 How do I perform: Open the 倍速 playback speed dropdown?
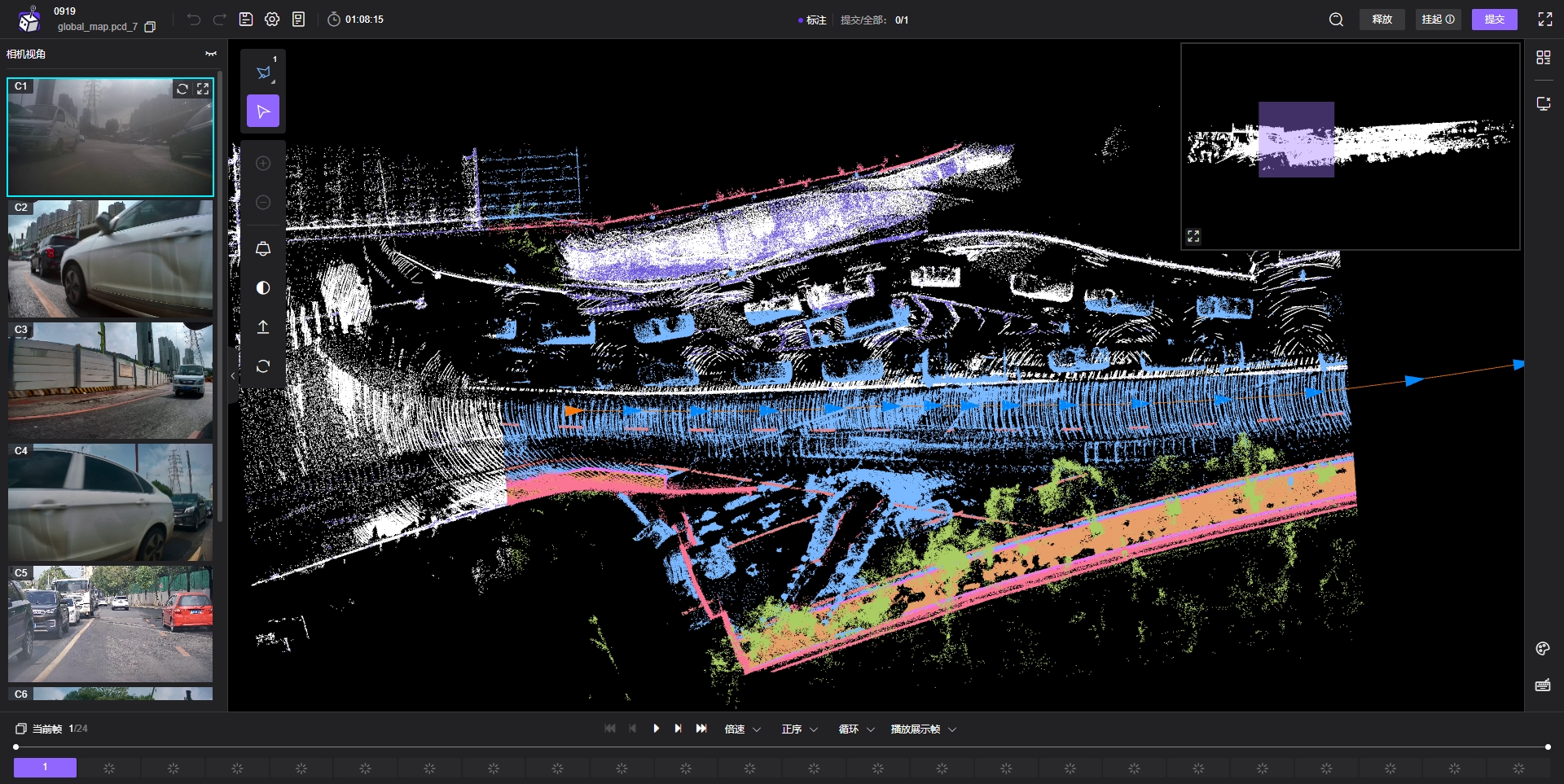[x=742, y=729]
